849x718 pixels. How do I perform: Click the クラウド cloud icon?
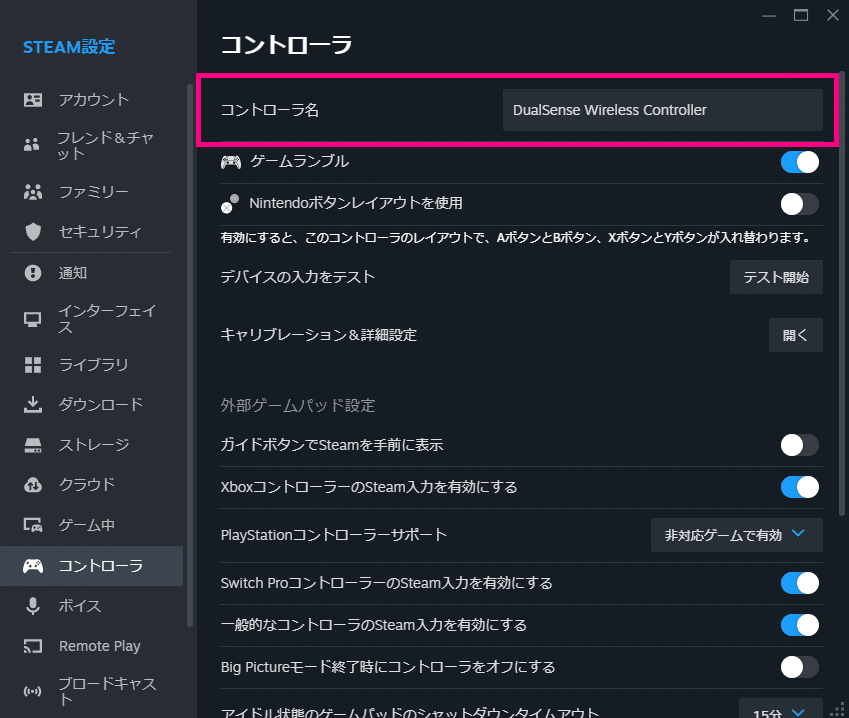(32, 485)
